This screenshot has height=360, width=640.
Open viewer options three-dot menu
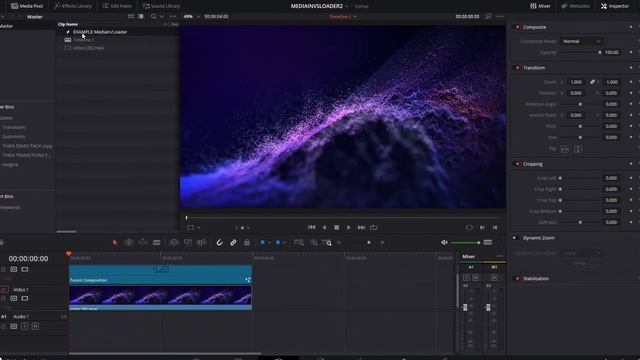pyautogui.click(x=500, y=17)
